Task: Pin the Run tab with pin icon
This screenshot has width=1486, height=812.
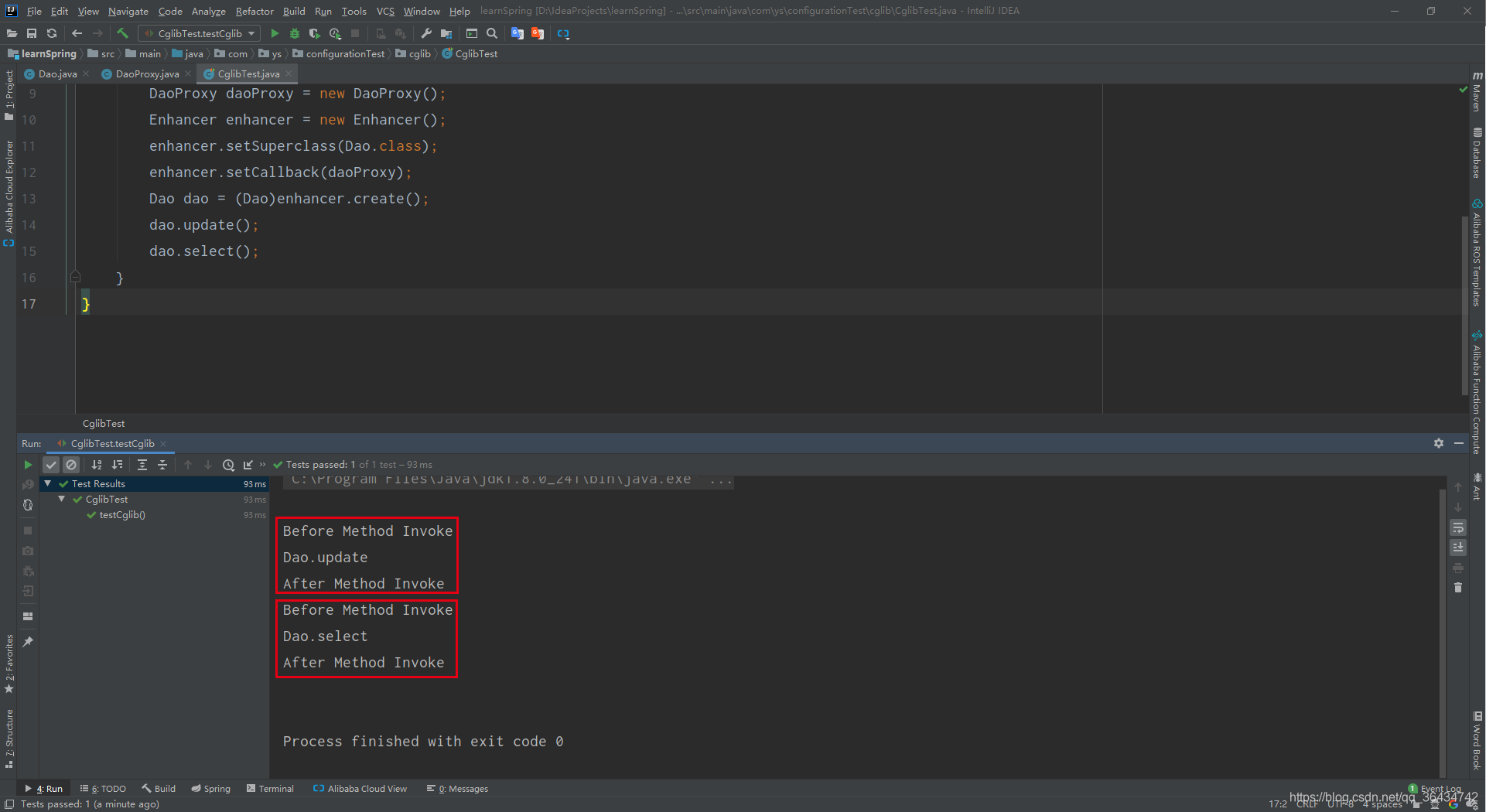Action: coord(28,642)
